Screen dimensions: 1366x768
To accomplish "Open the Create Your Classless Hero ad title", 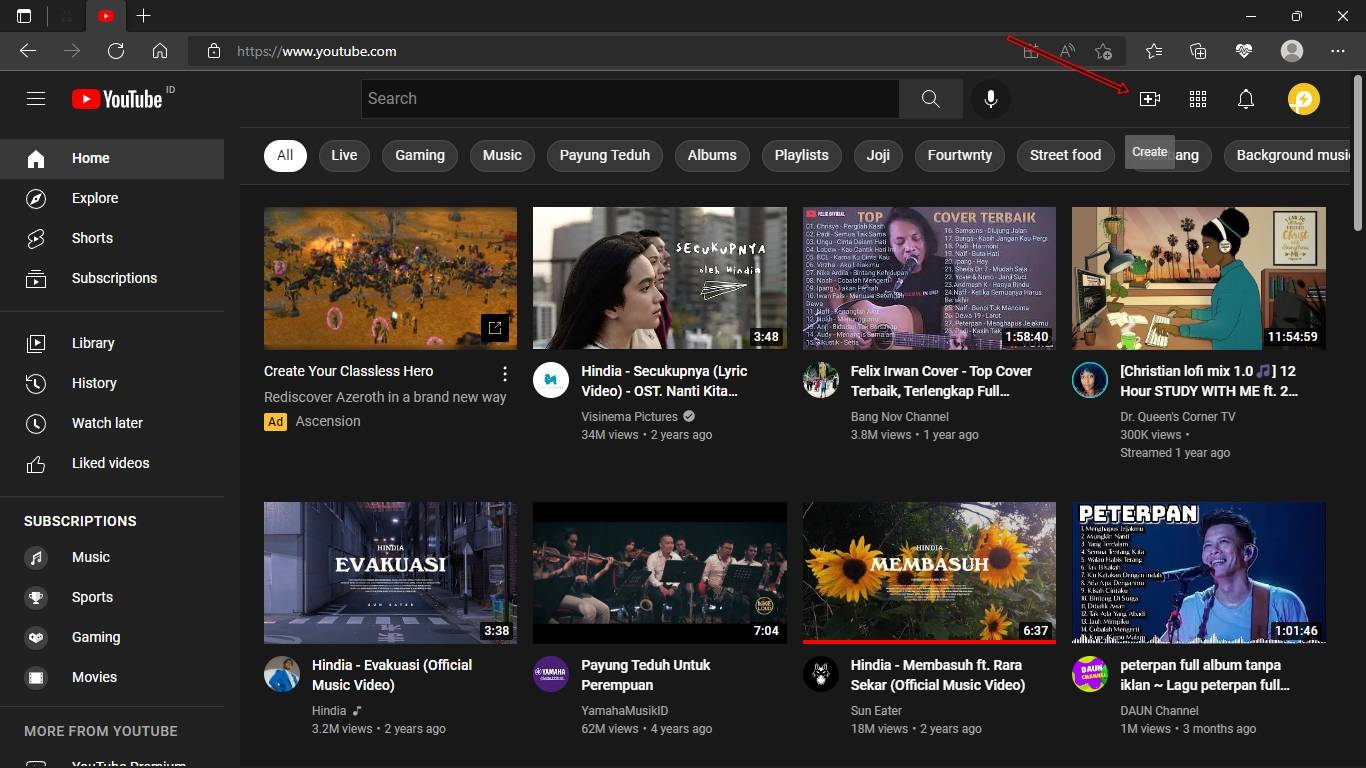I will coord(348,371).
